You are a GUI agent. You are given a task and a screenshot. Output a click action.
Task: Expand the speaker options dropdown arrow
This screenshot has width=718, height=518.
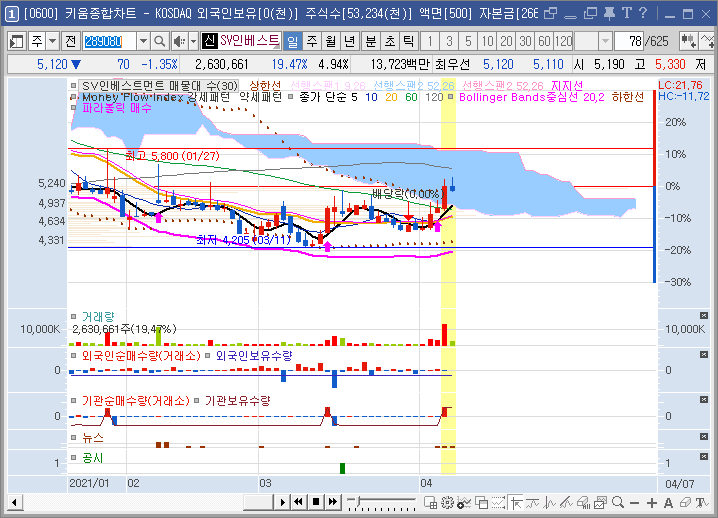click(x=194, y=42)
